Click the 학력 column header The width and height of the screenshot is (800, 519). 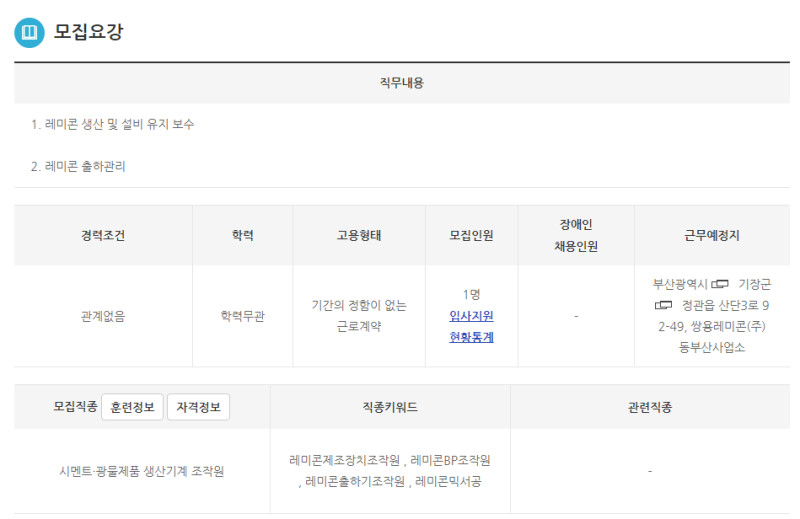(x=242, y=236)
